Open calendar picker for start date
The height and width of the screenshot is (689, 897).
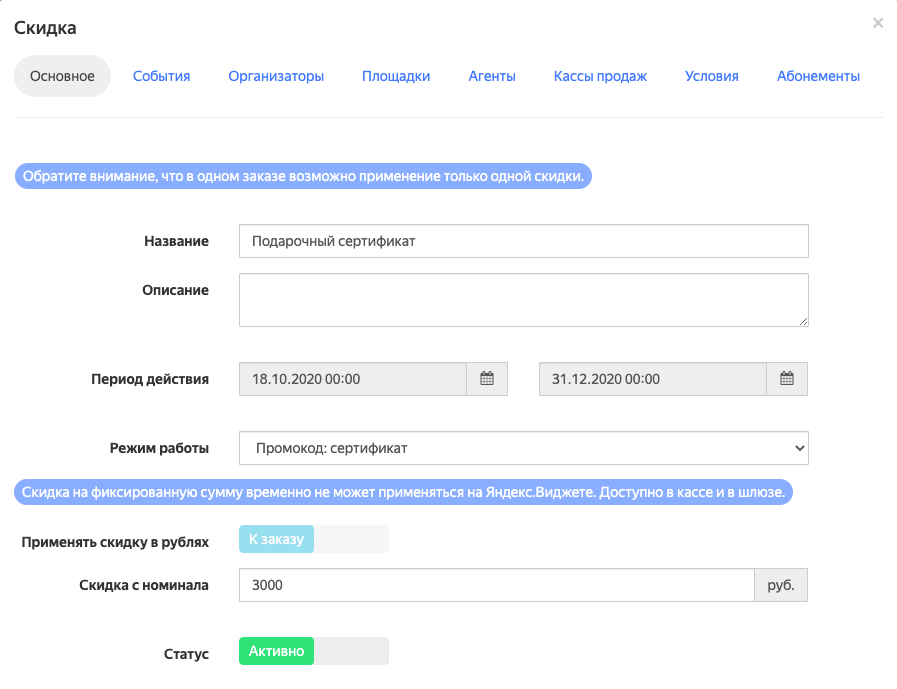(487, 379)
